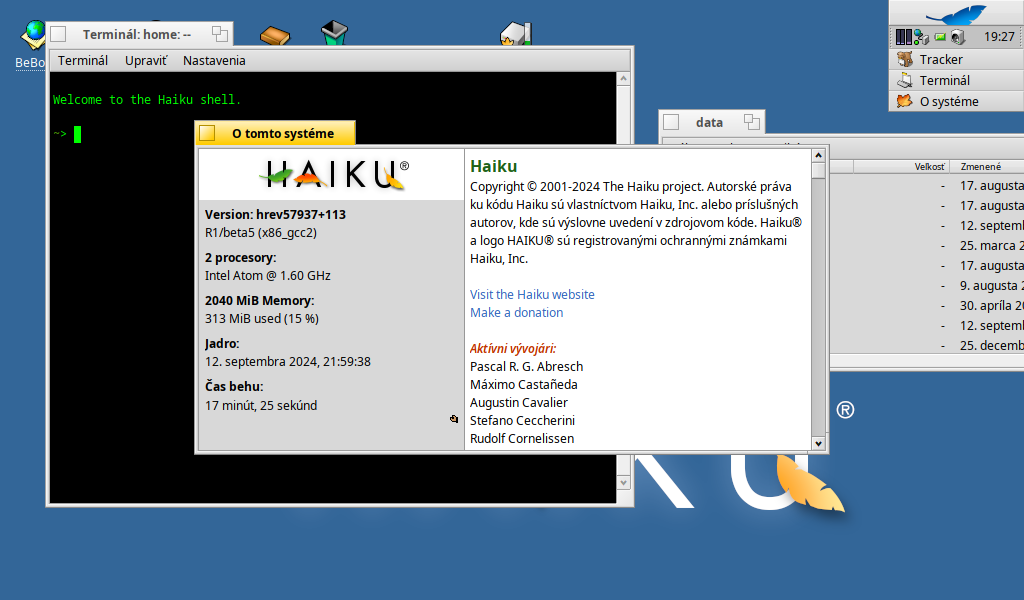Click the Version: hrev57937+113 text

pos(276,215)
